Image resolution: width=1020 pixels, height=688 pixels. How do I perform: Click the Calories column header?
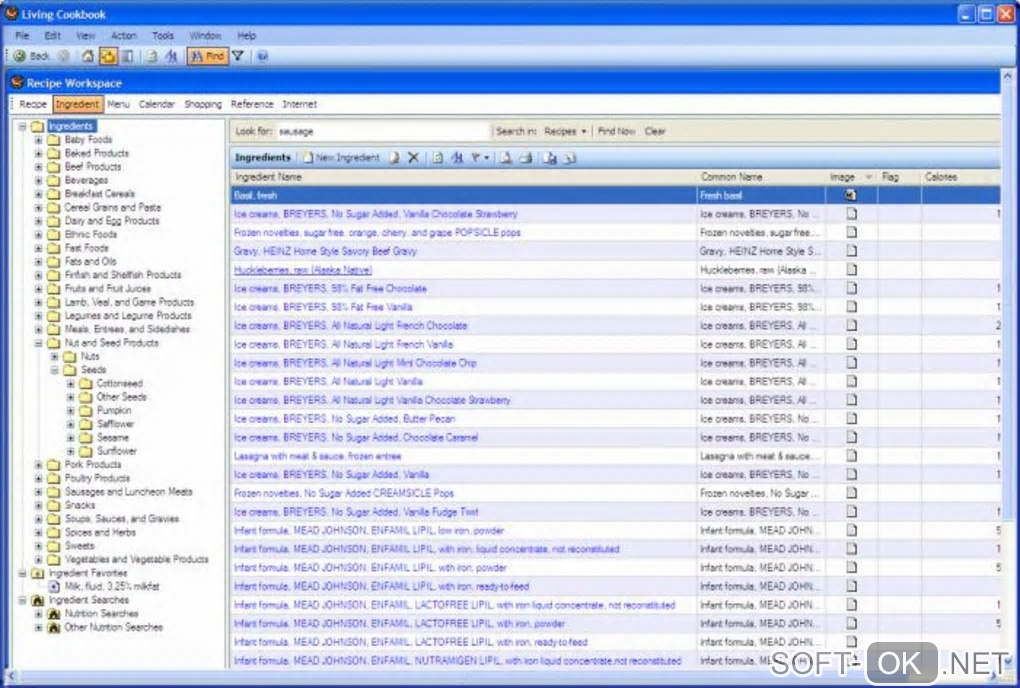[x=960, y=177]
